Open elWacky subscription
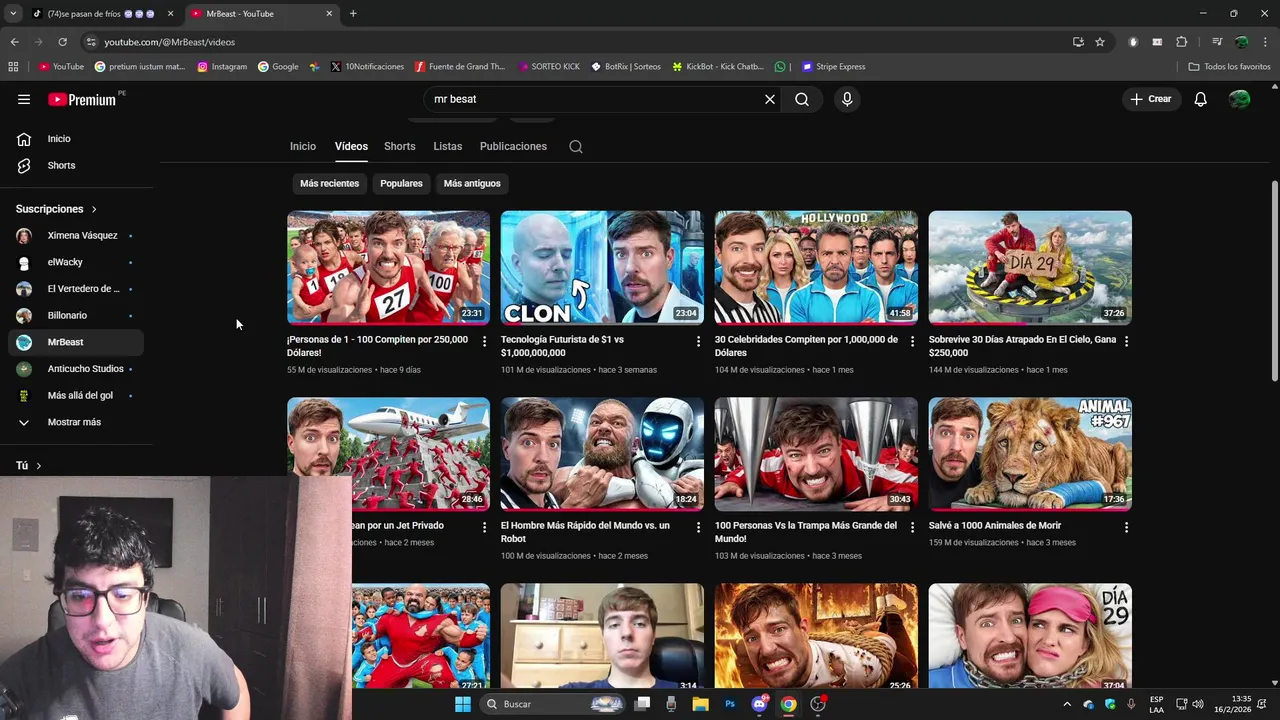Image resolution: width=1280 pixels, height=720 pixels. (76, 262)
